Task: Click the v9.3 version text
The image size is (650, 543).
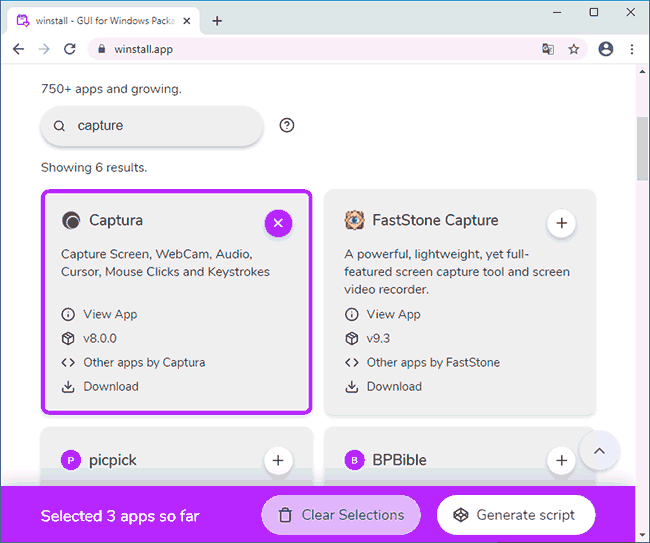Action: tap(378, 338)
